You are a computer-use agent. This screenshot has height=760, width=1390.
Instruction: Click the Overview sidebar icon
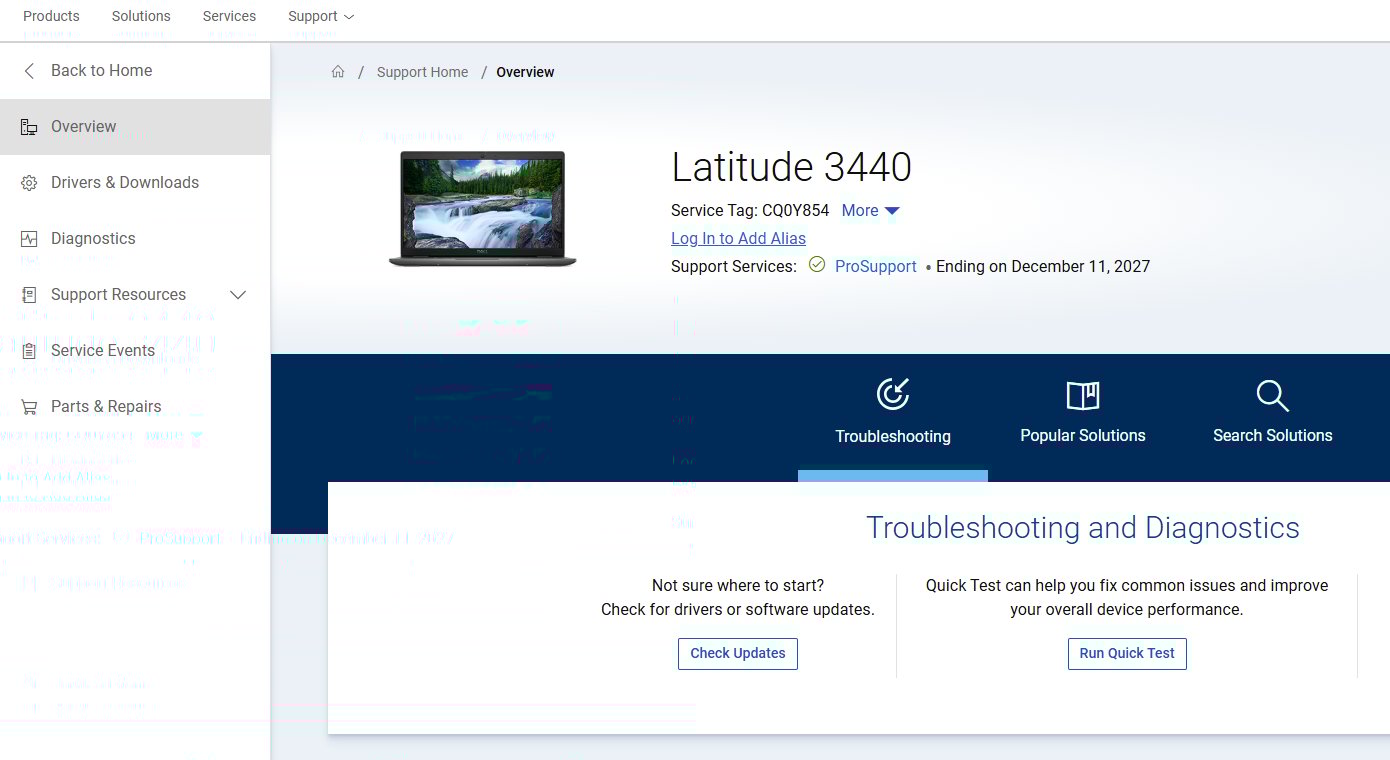pos(29,127)
